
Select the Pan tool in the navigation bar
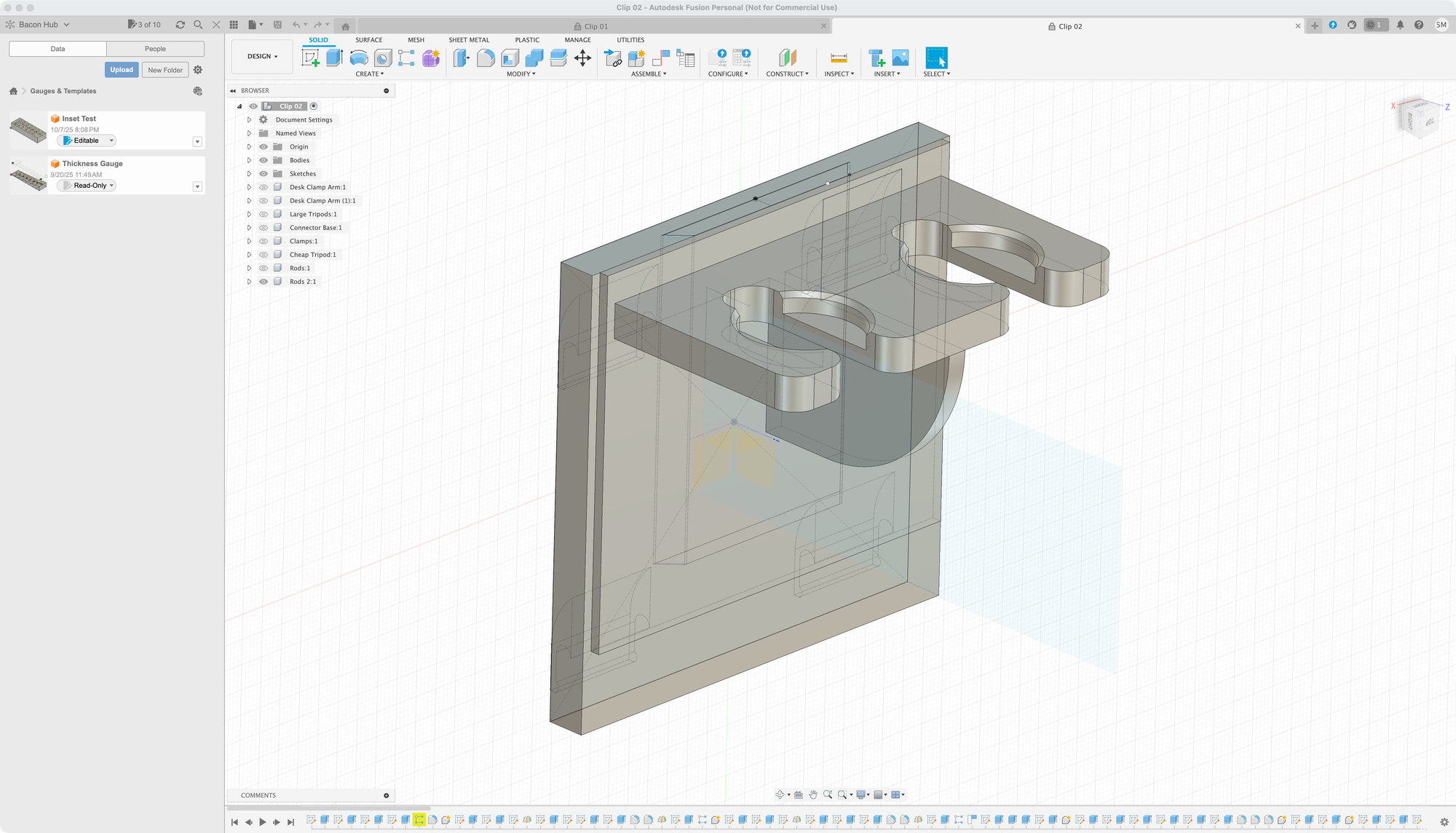[813, 794]
